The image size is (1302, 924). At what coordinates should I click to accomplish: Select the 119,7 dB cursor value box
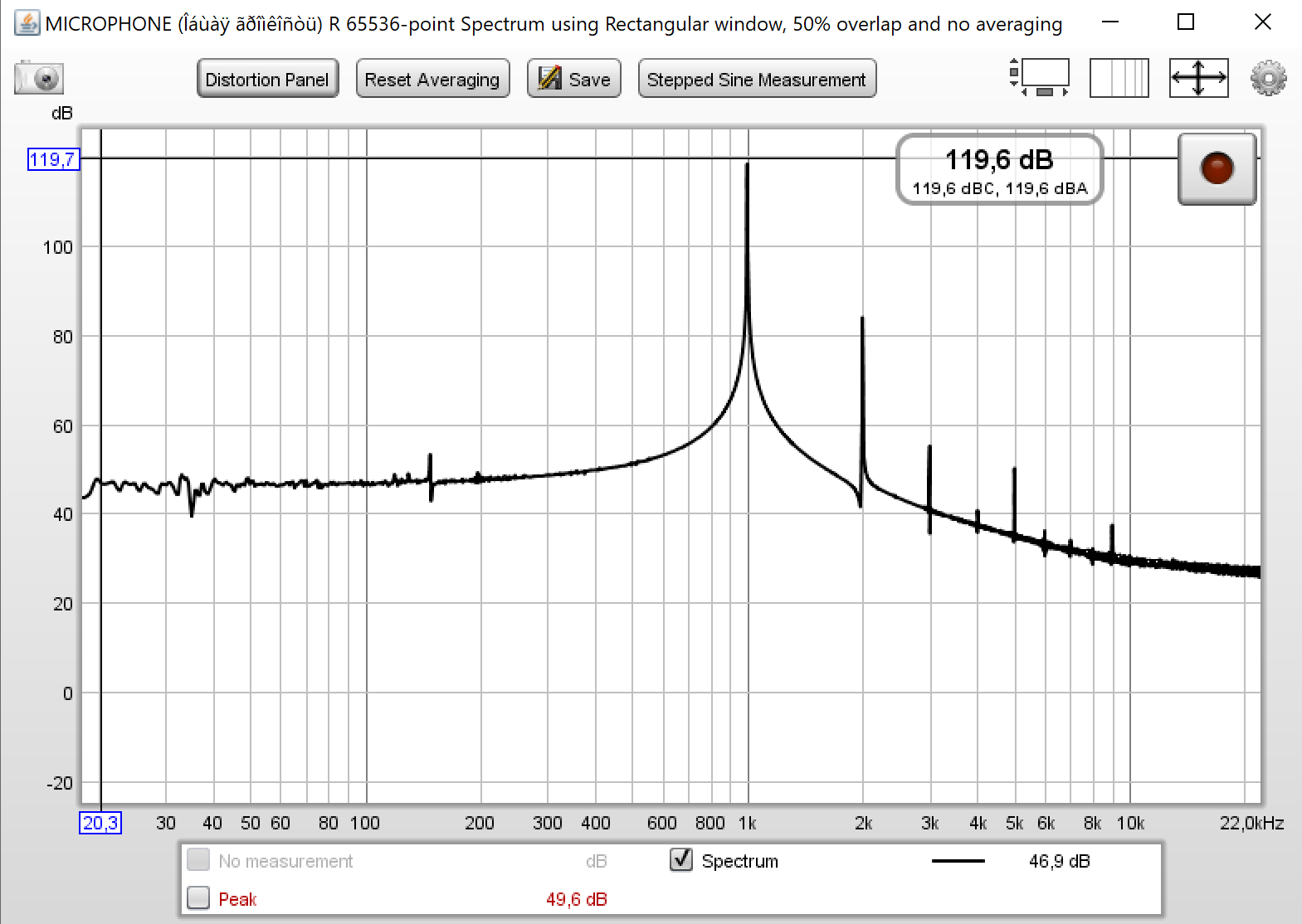tap(54, 159)
